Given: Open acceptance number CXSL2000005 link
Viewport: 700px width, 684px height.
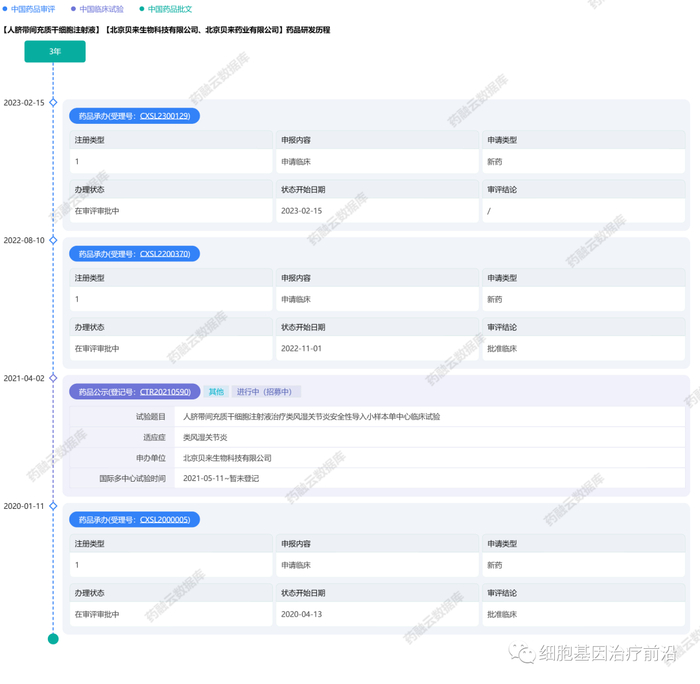Looking at the screenshot, I should pyautogui.click(x=165, y=520).
